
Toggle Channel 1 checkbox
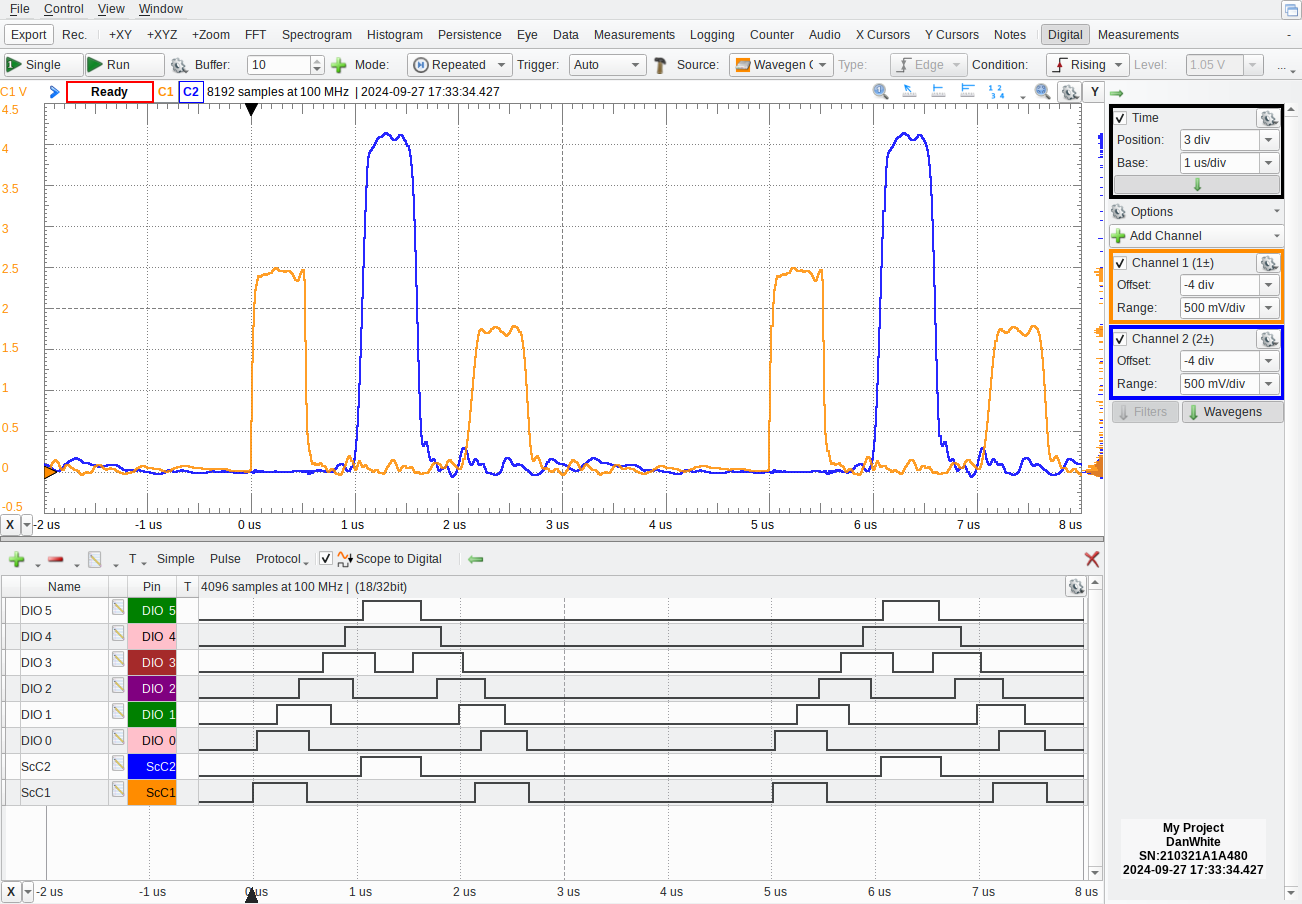(x=1121, y=263)
